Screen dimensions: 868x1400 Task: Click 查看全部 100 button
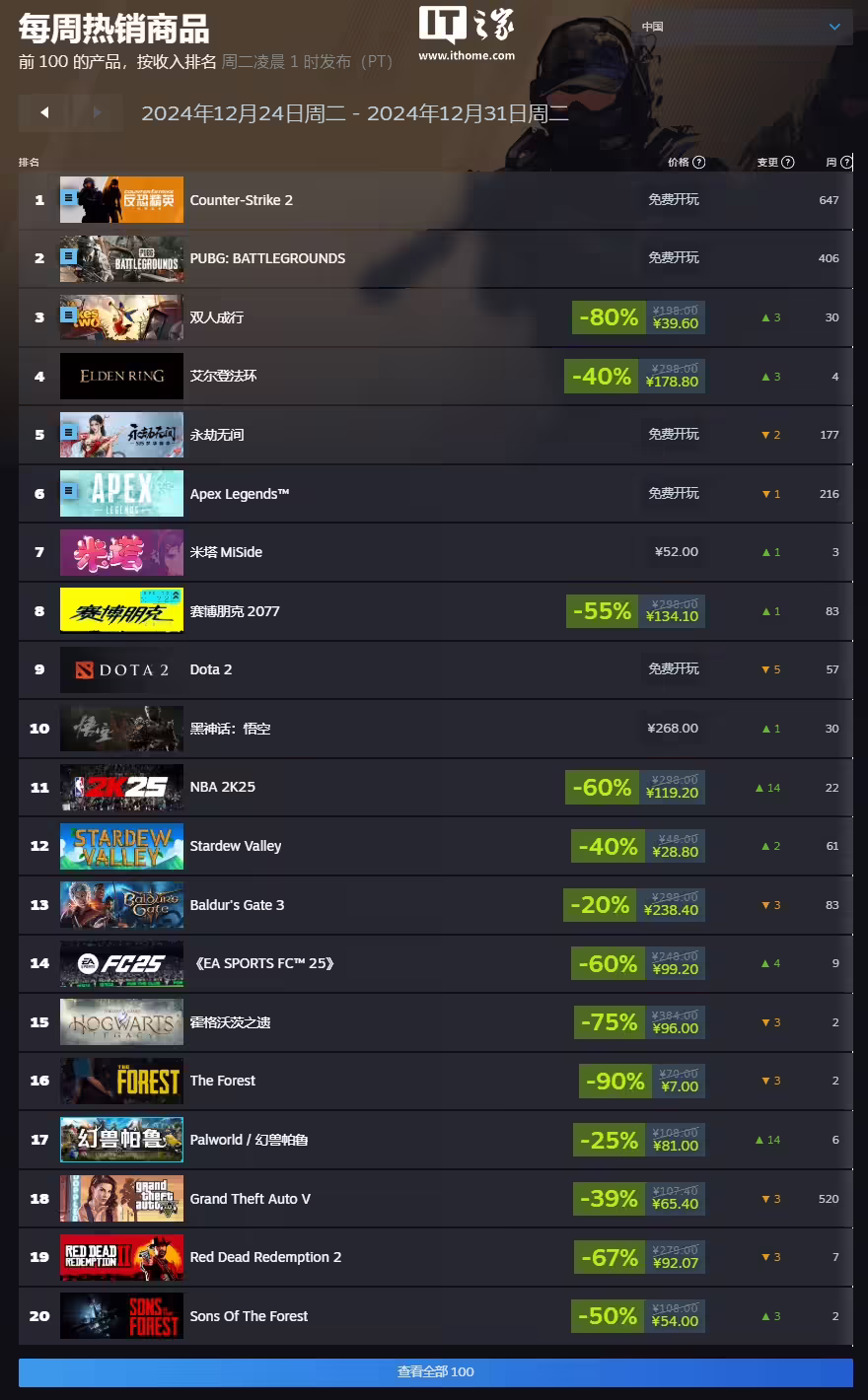click(x=436, y=1371)
